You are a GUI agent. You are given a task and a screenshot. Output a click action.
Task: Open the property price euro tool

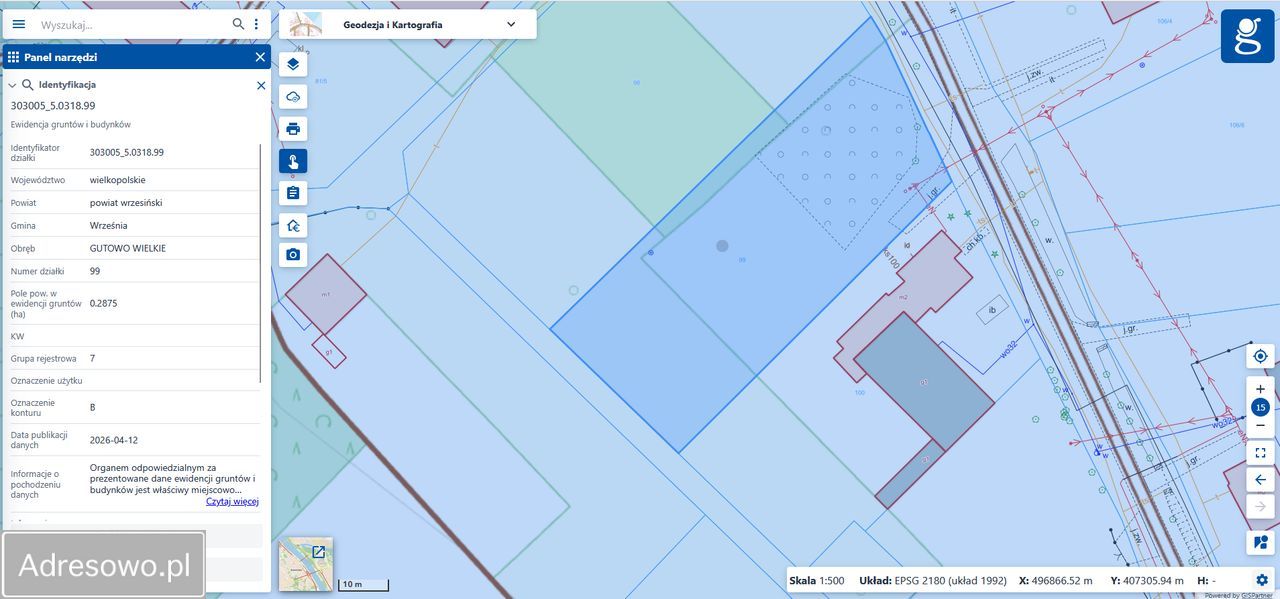[x=293, y=225]
